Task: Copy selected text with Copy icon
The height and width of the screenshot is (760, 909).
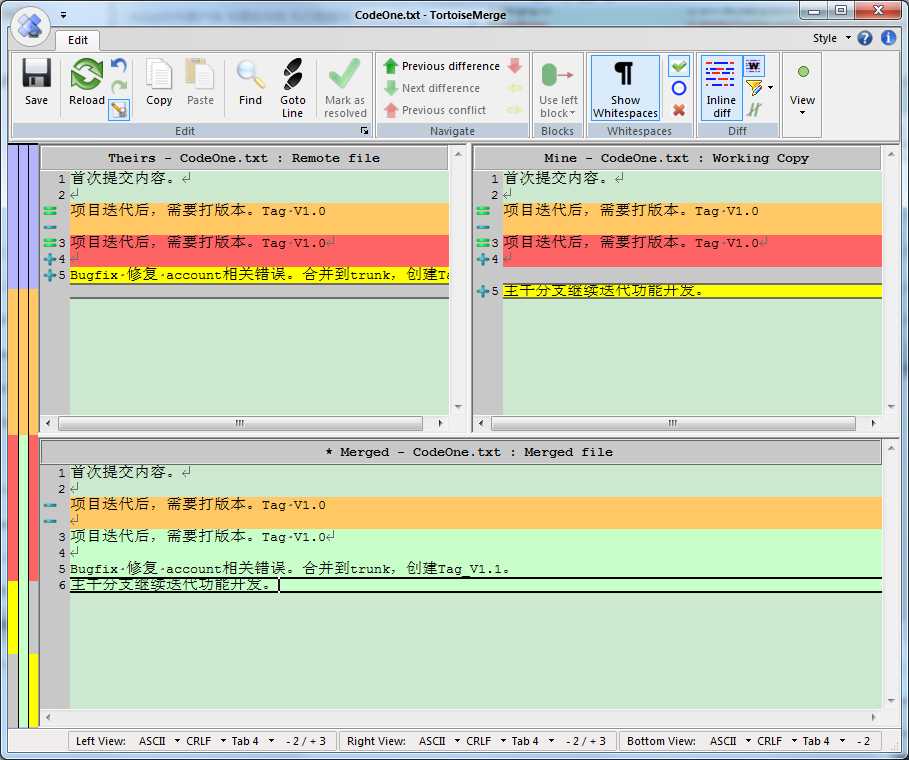Action: [159, 82]
